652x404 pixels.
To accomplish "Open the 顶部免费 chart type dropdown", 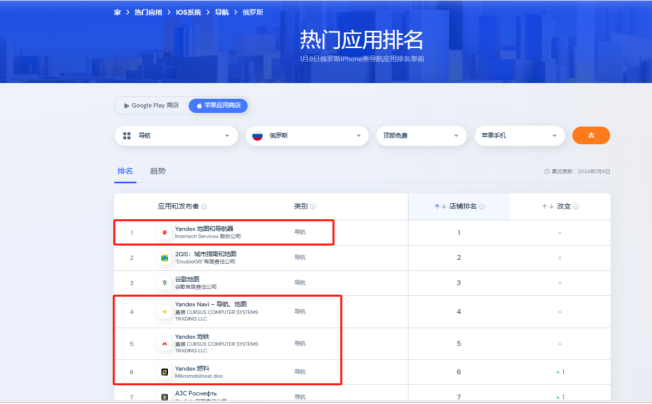I will point(421,136).
